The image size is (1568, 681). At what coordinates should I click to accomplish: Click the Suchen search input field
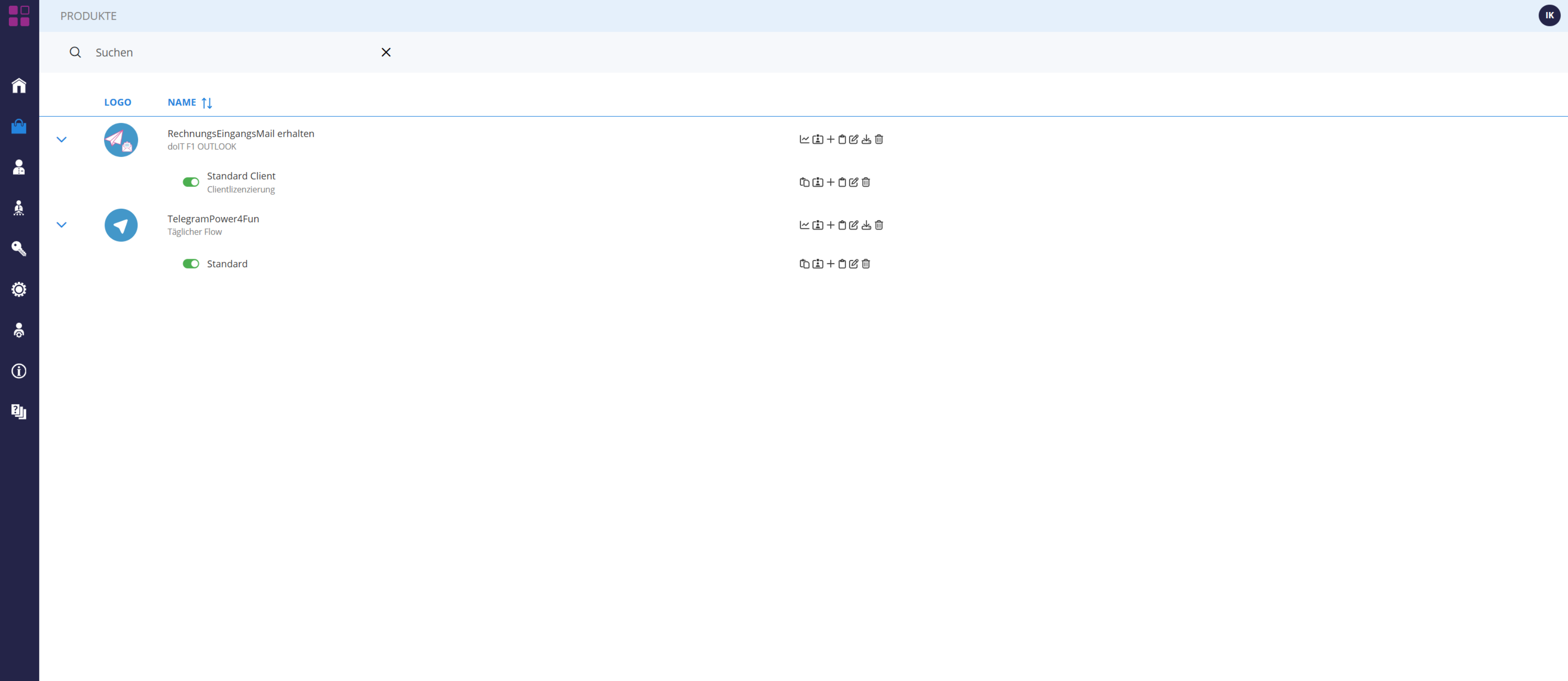(231, 52)
